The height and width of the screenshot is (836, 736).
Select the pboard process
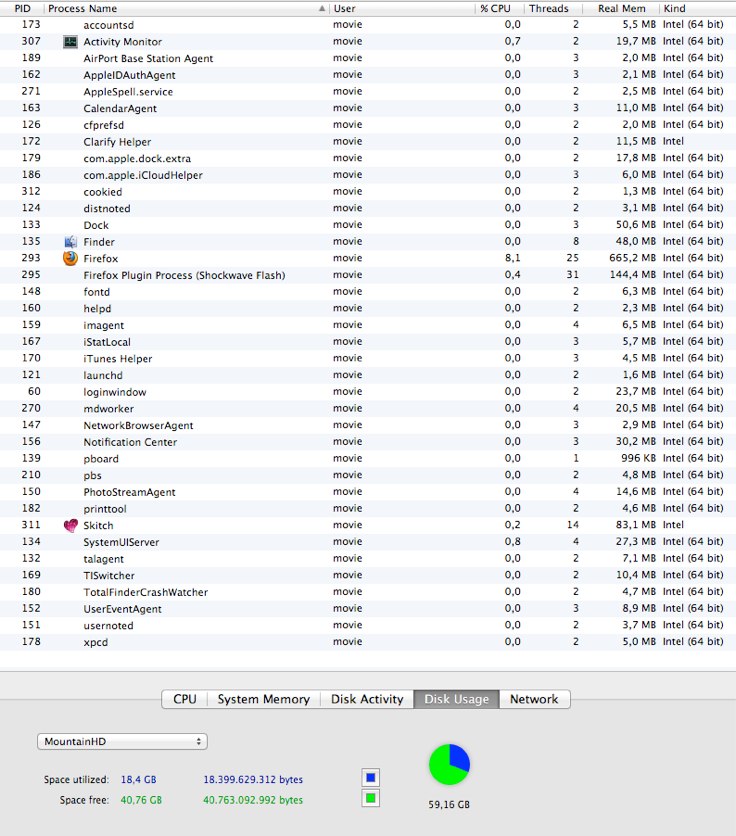(368, 459)
